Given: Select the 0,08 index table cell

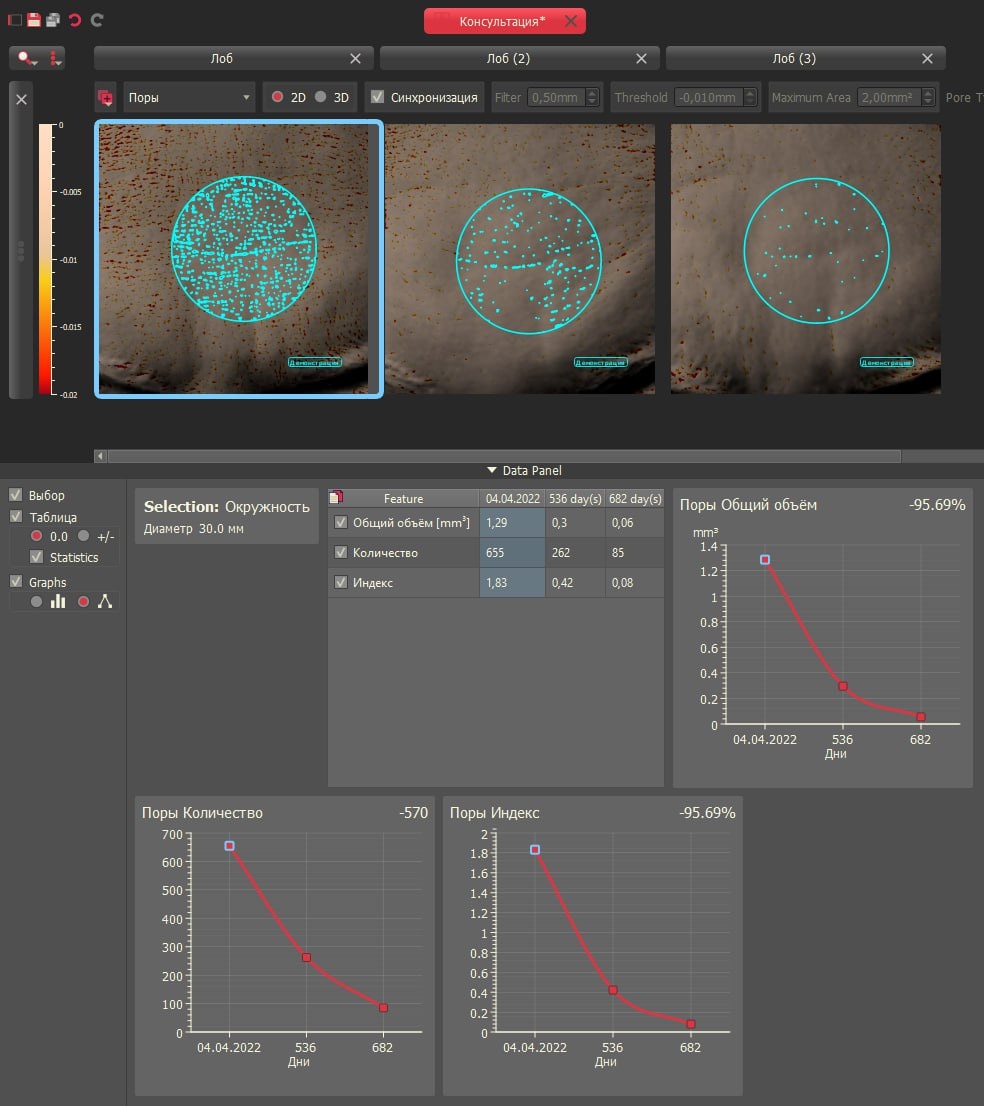Looking at the screenshot, I should coord(635,583).
